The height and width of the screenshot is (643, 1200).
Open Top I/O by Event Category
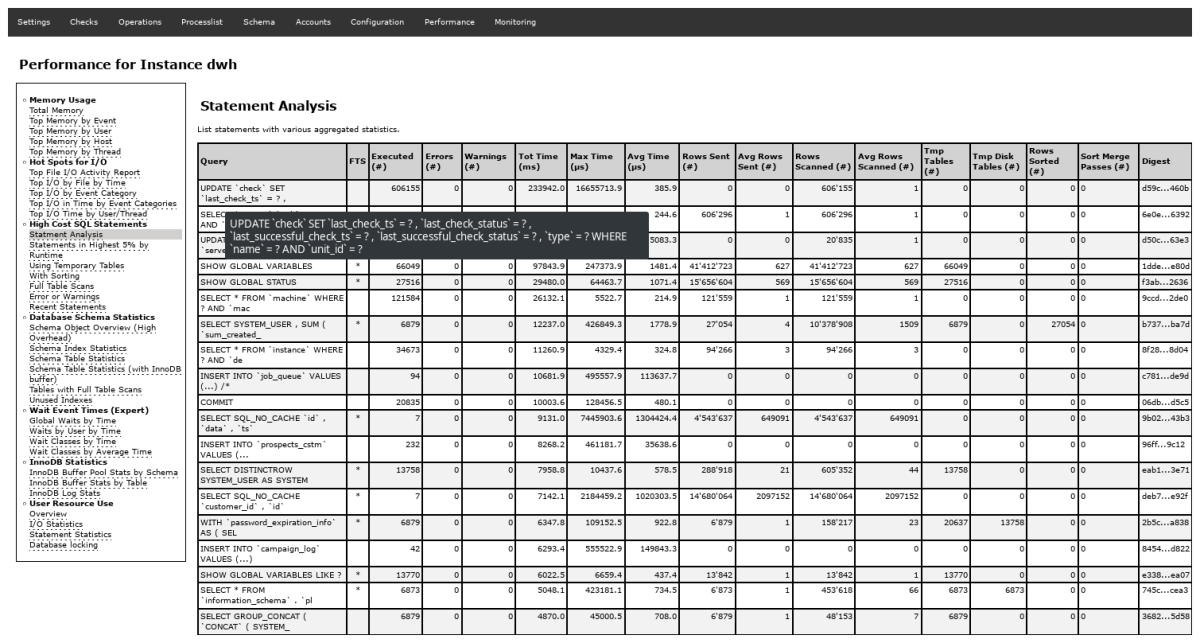[x=83, y=193]
